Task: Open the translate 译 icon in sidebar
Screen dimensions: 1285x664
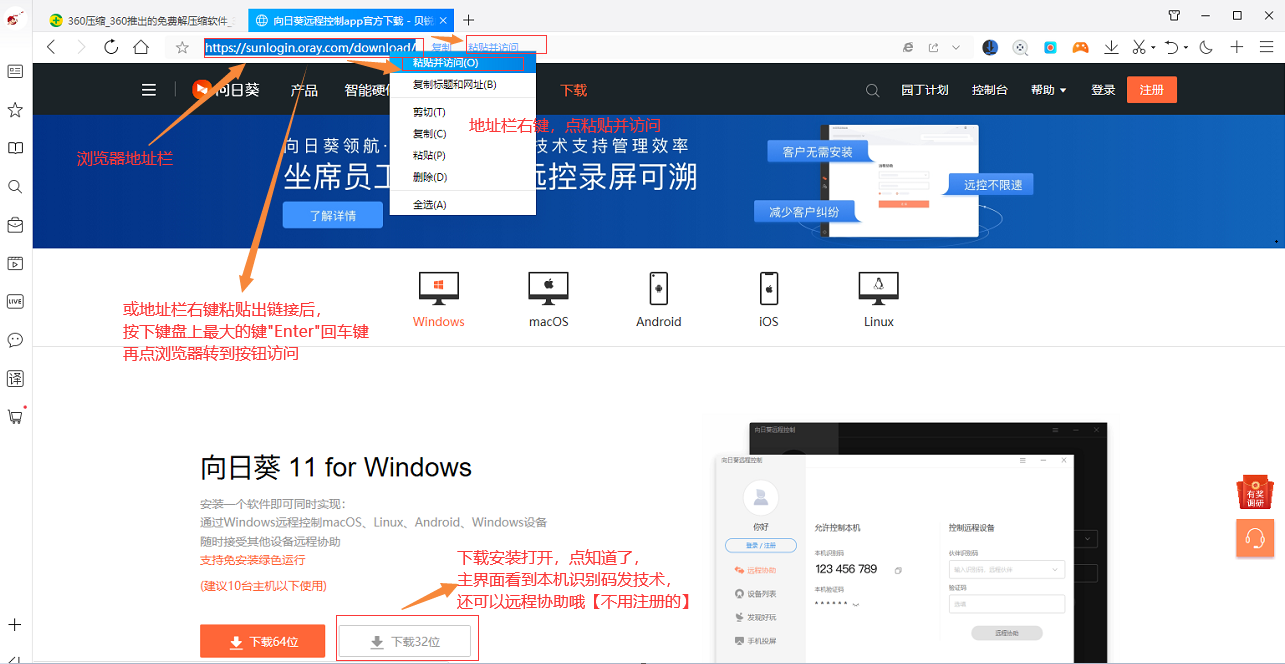Action: point(15,378)
